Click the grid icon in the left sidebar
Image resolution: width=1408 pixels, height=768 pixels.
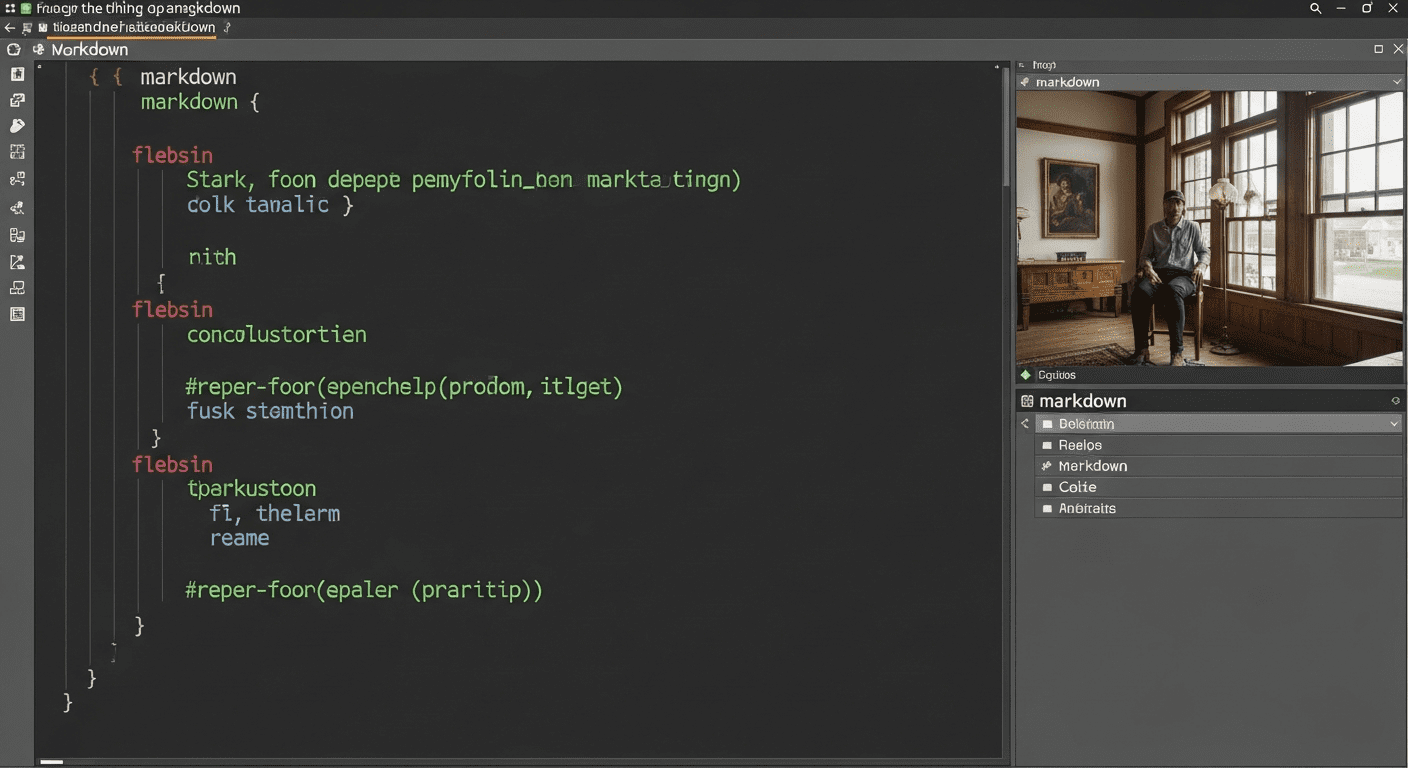[17, 152]
